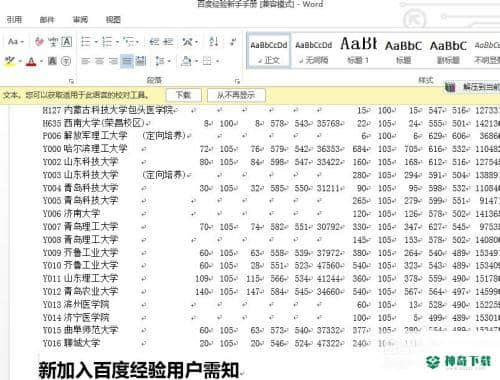Image resolution: width=500 pixels, height=380 pixels.
Task: Open the Change Case Aa dropdown
Action: (x=16, y=42)
